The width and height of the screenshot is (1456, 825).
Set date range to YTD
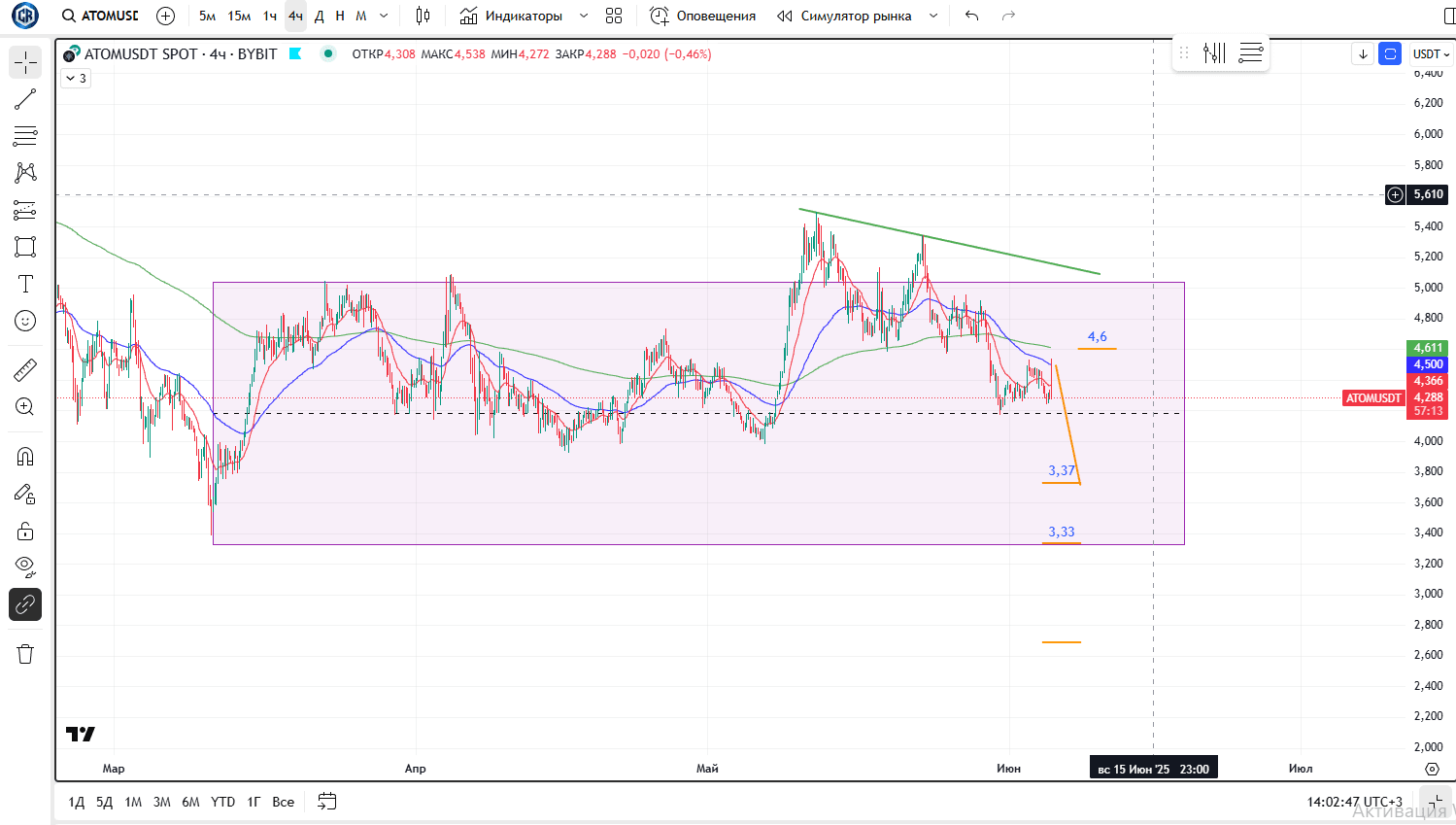223,802
